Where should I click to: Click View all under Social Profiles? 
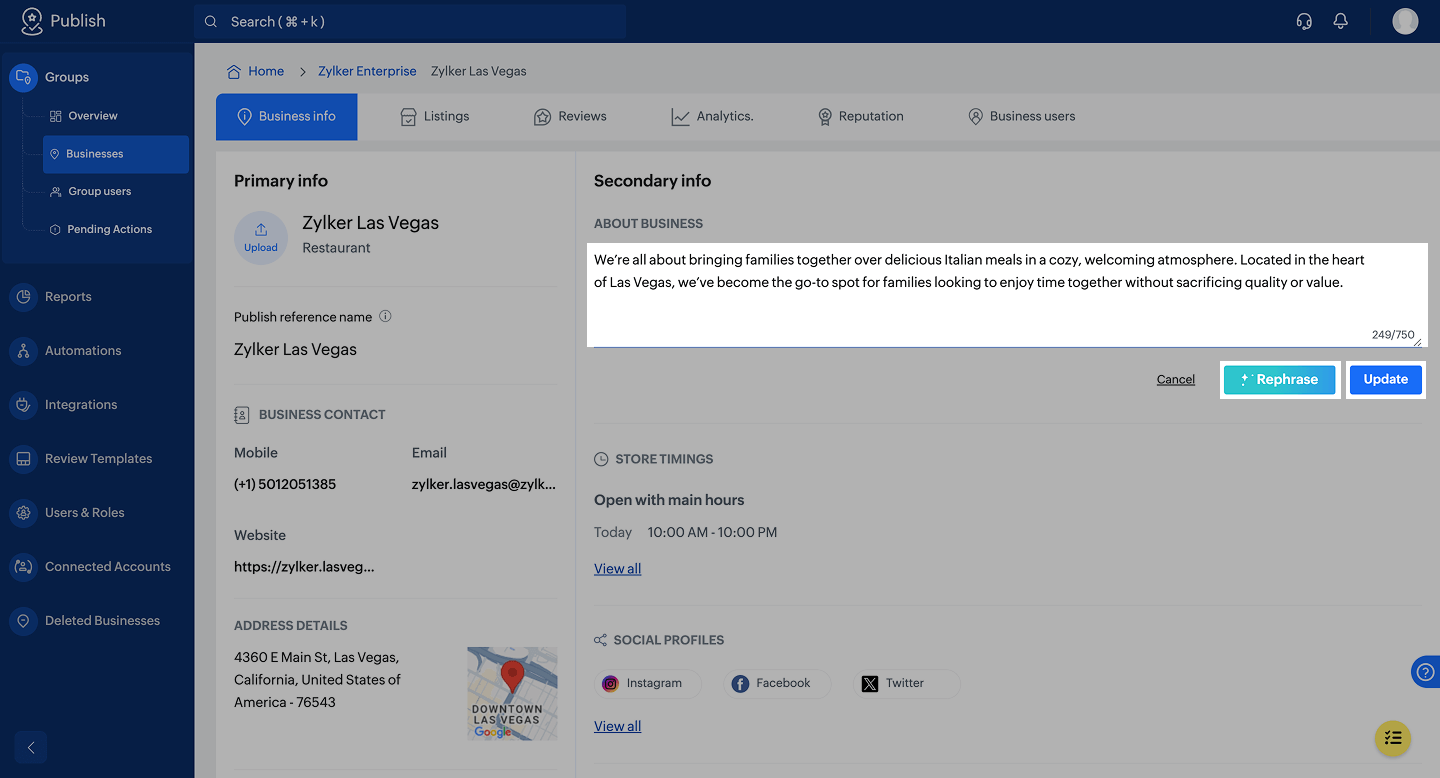tap(617, 727)
